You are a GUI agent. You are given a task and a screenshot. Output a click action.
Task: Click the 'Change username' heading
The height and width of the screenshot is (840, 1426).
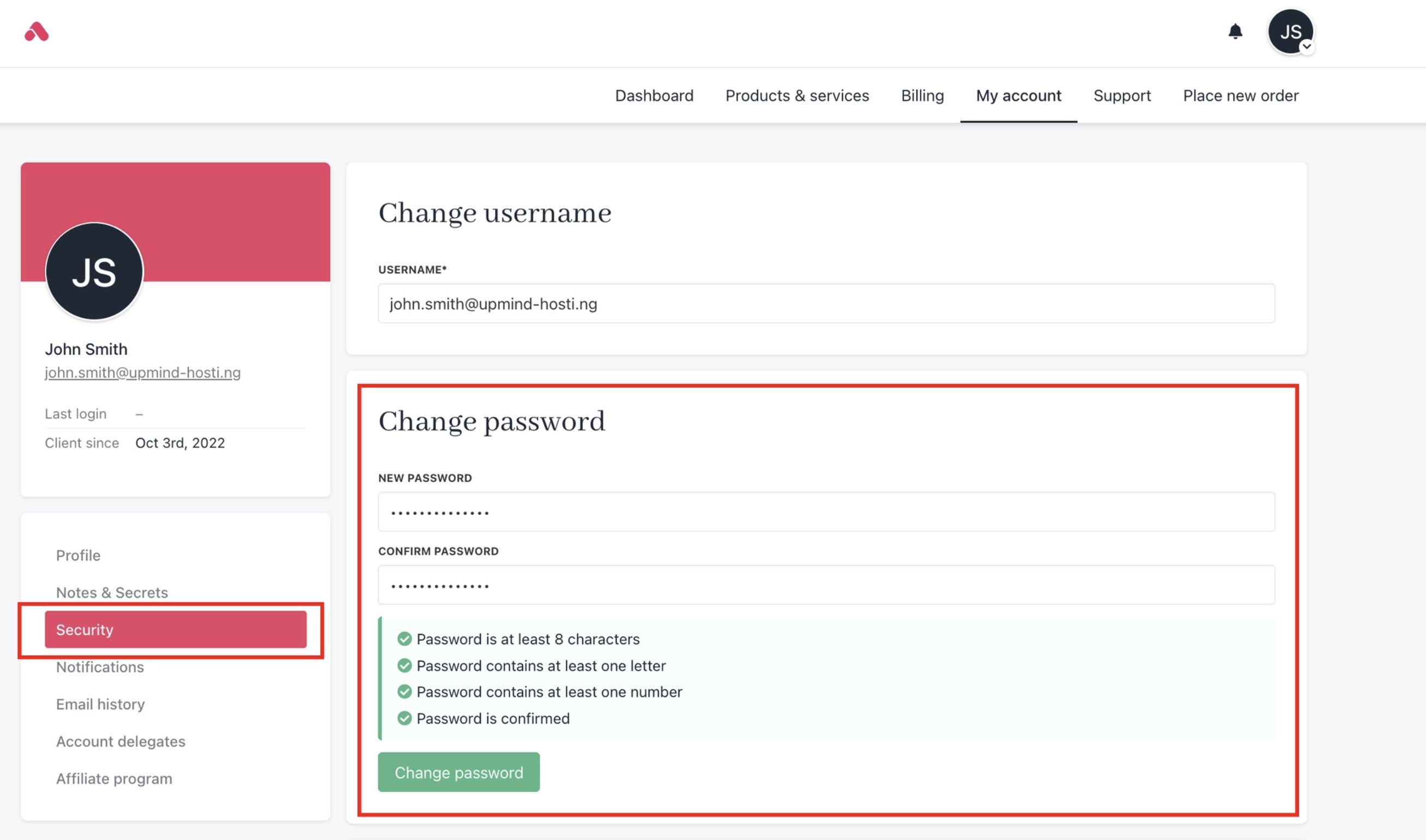click(x=495, y=213)
